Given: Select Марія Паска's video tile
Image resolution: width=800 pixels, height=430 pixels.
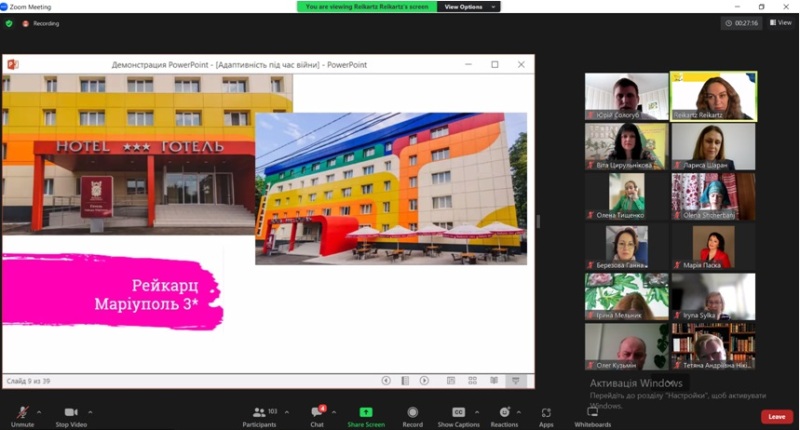Looking at the screenshot, I should [713, 246].
